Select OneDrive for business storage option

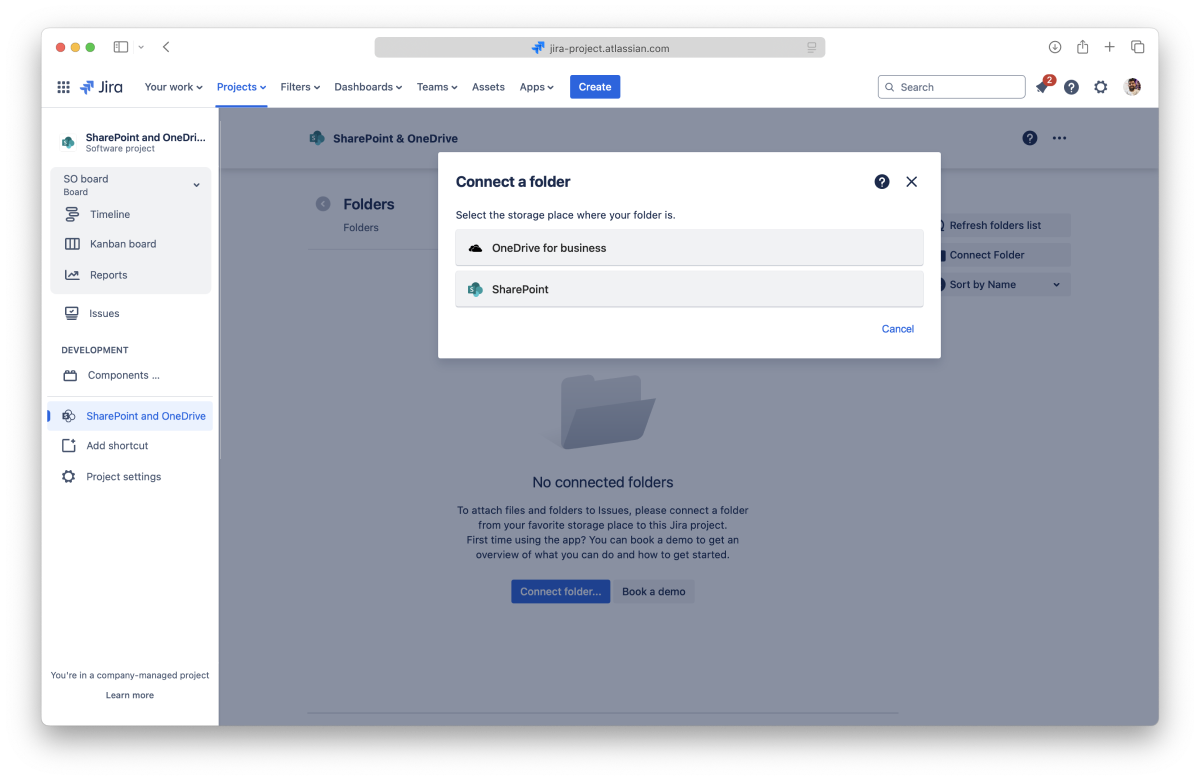click(x=688, y=248)
